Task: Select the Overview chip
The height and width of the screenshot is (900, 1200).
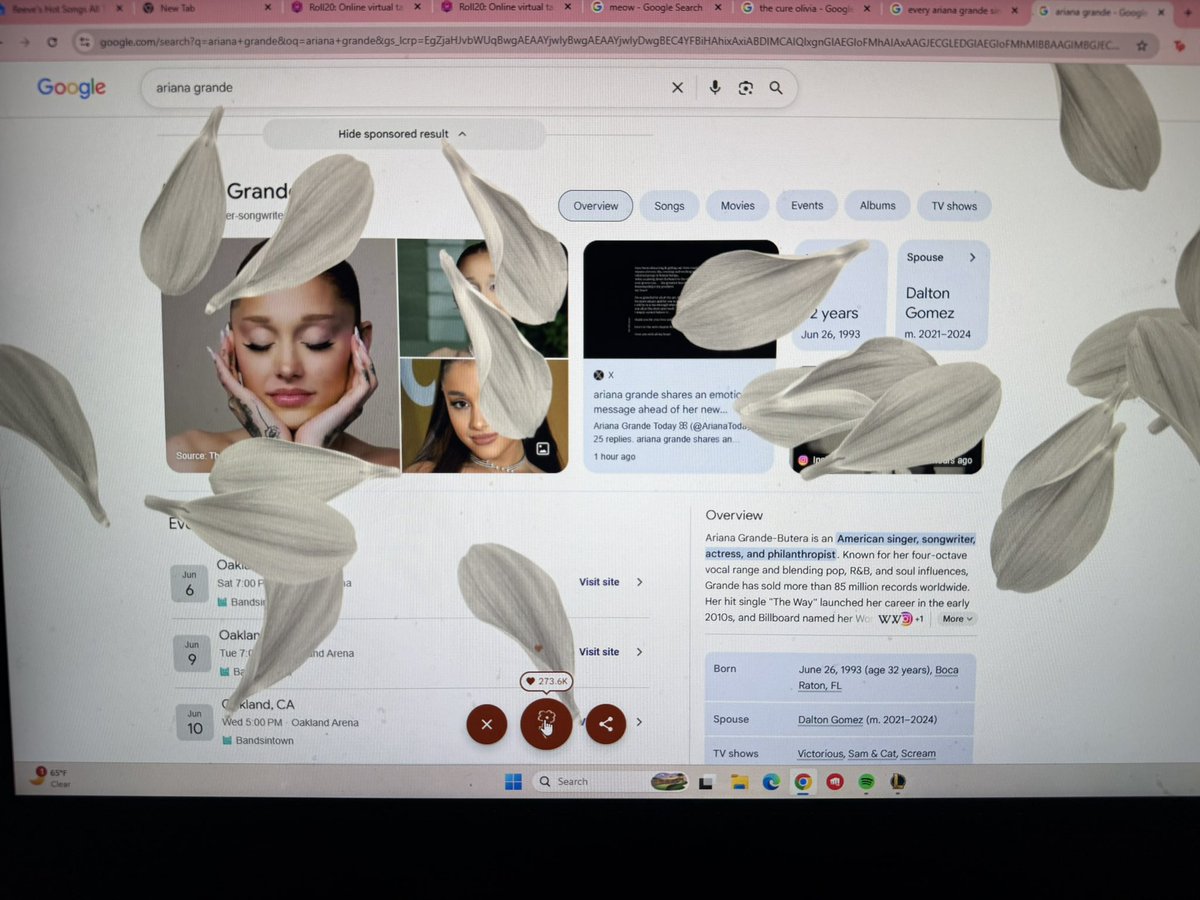Action: 596,206
